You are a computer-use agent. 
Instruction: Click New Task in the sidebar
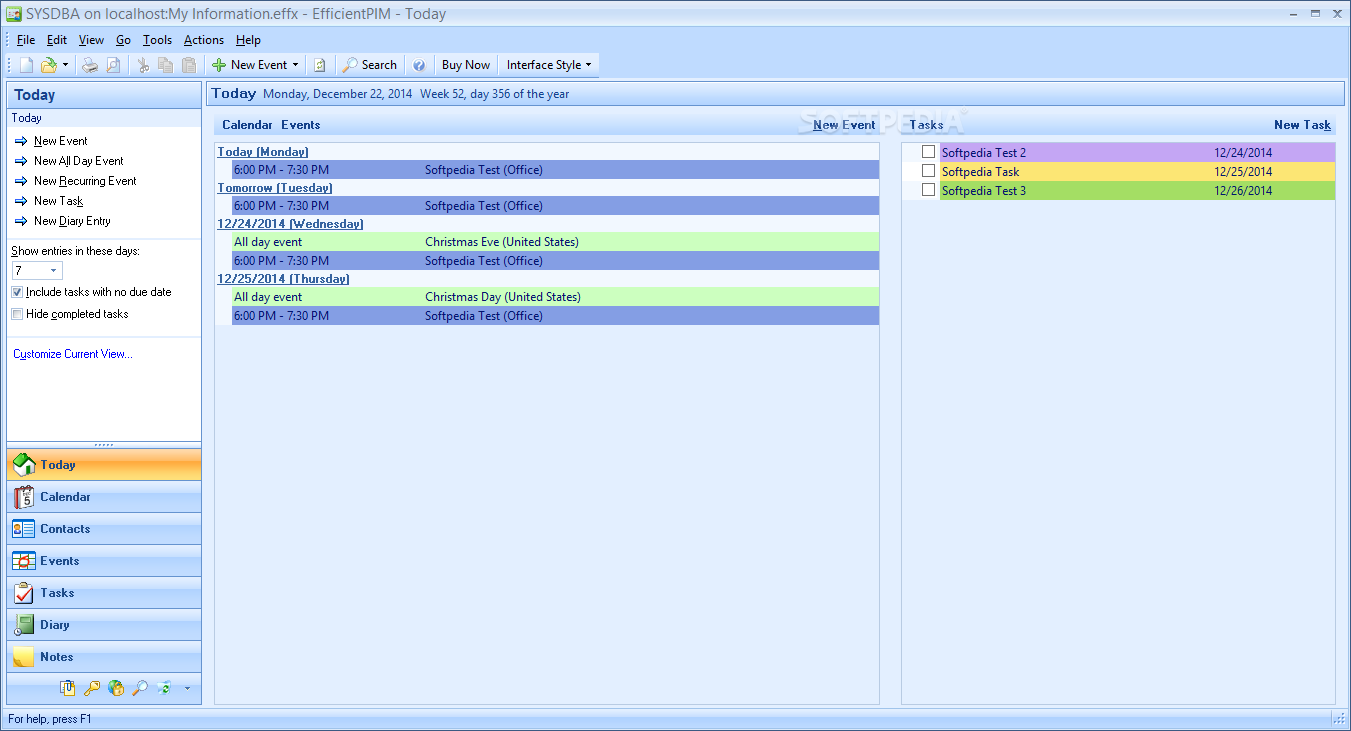[x=59, y=201]
